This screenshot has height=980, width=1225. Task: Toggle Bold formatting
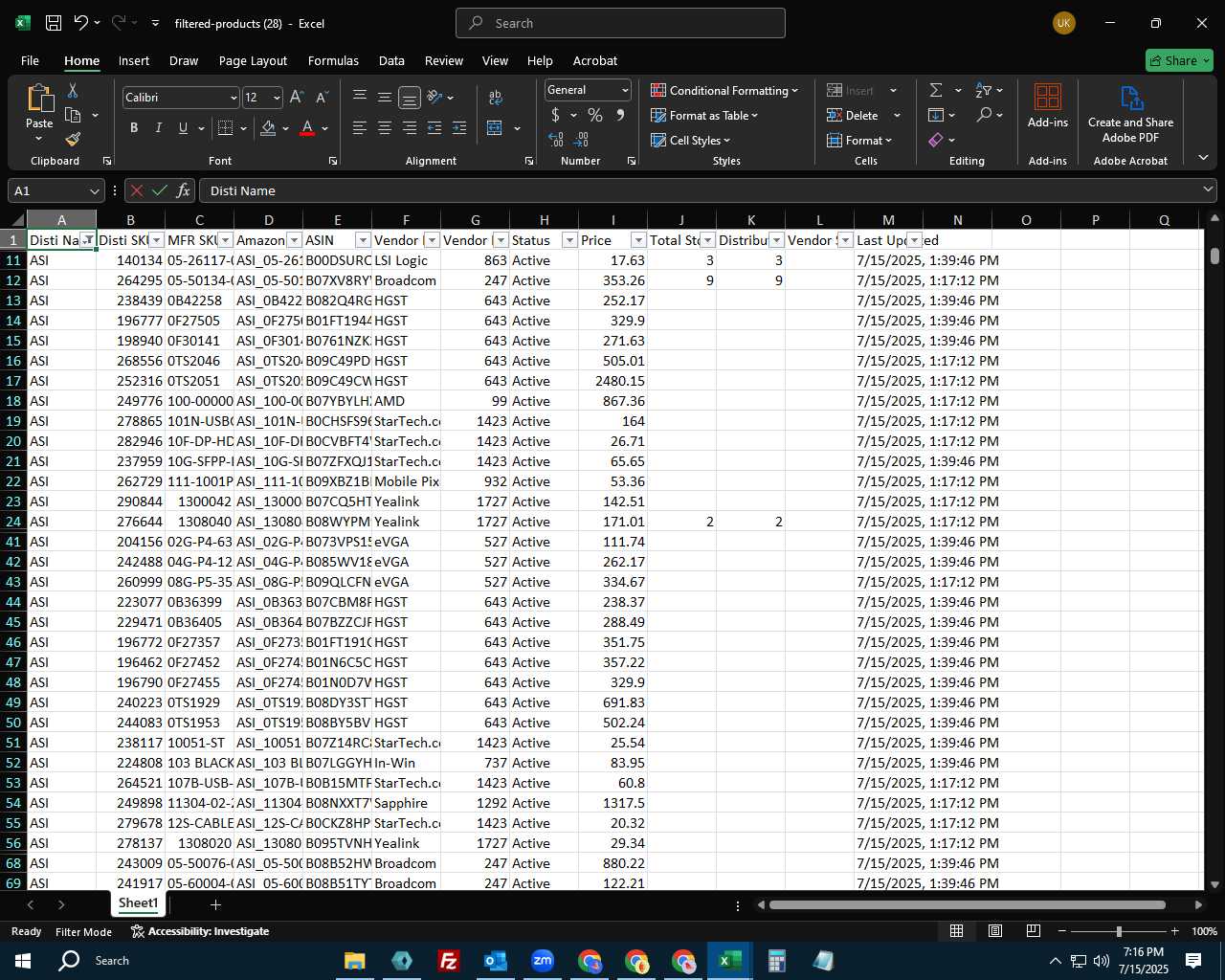coord(134,127)
